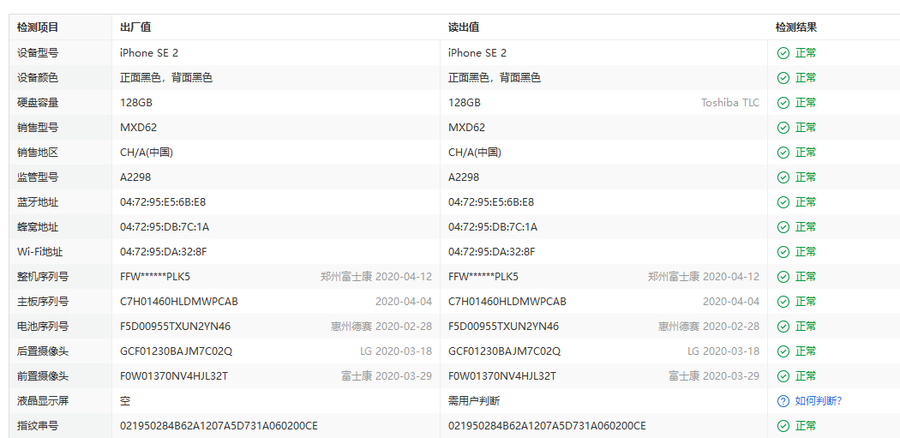The width and height of the screenshot is (900, 438).
Task: Click the blue question mark icon for 液晶显示屏
Action: tap(783, 401)
